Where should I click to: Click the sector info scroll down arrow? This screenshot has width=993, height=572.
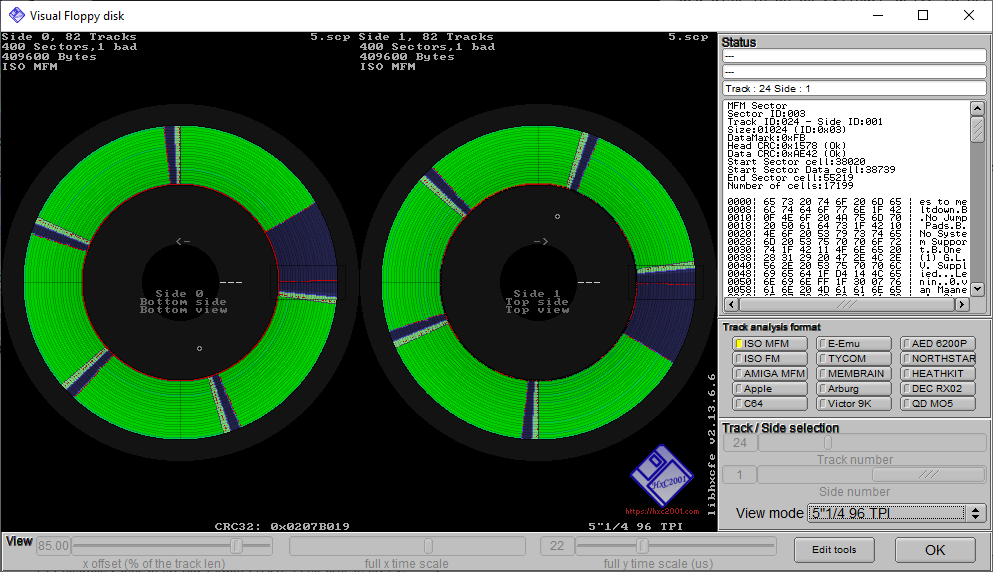(977, 289)
